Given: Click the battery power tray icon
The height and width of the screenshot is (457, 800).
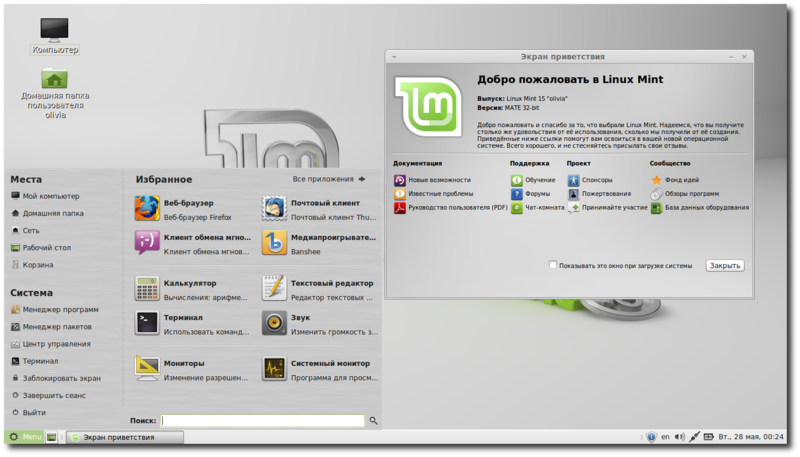Looking at the screenshot, I should click(709, 437).
